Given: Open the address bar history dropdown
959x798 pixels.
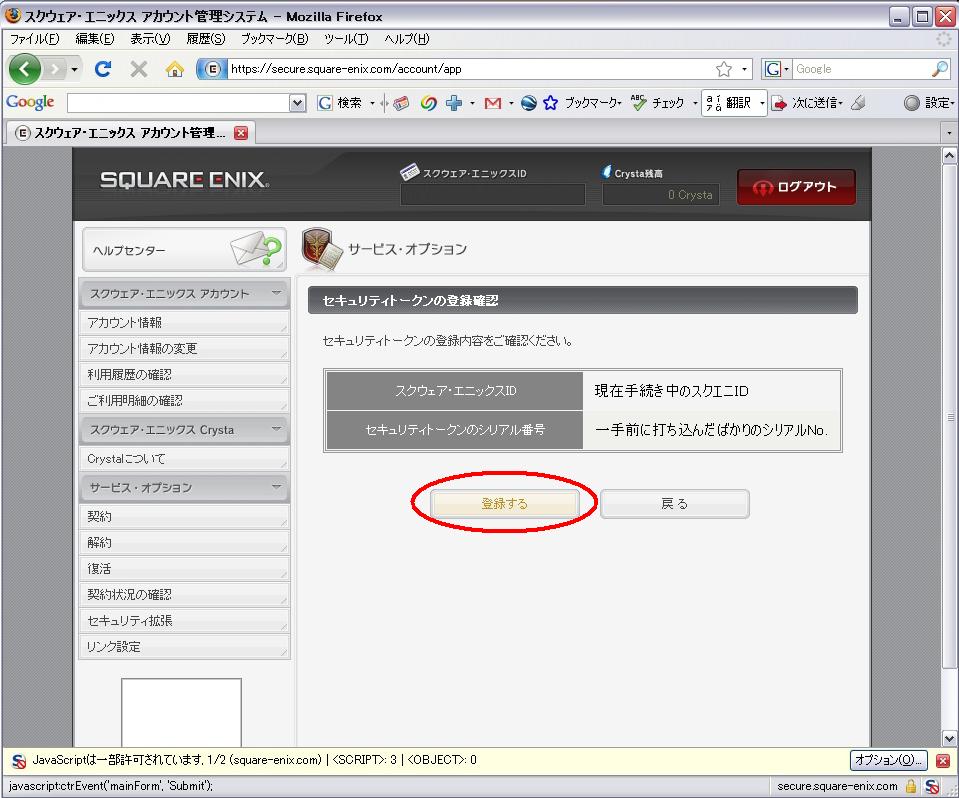Looking at the screenshot, I should coord(744,69).
